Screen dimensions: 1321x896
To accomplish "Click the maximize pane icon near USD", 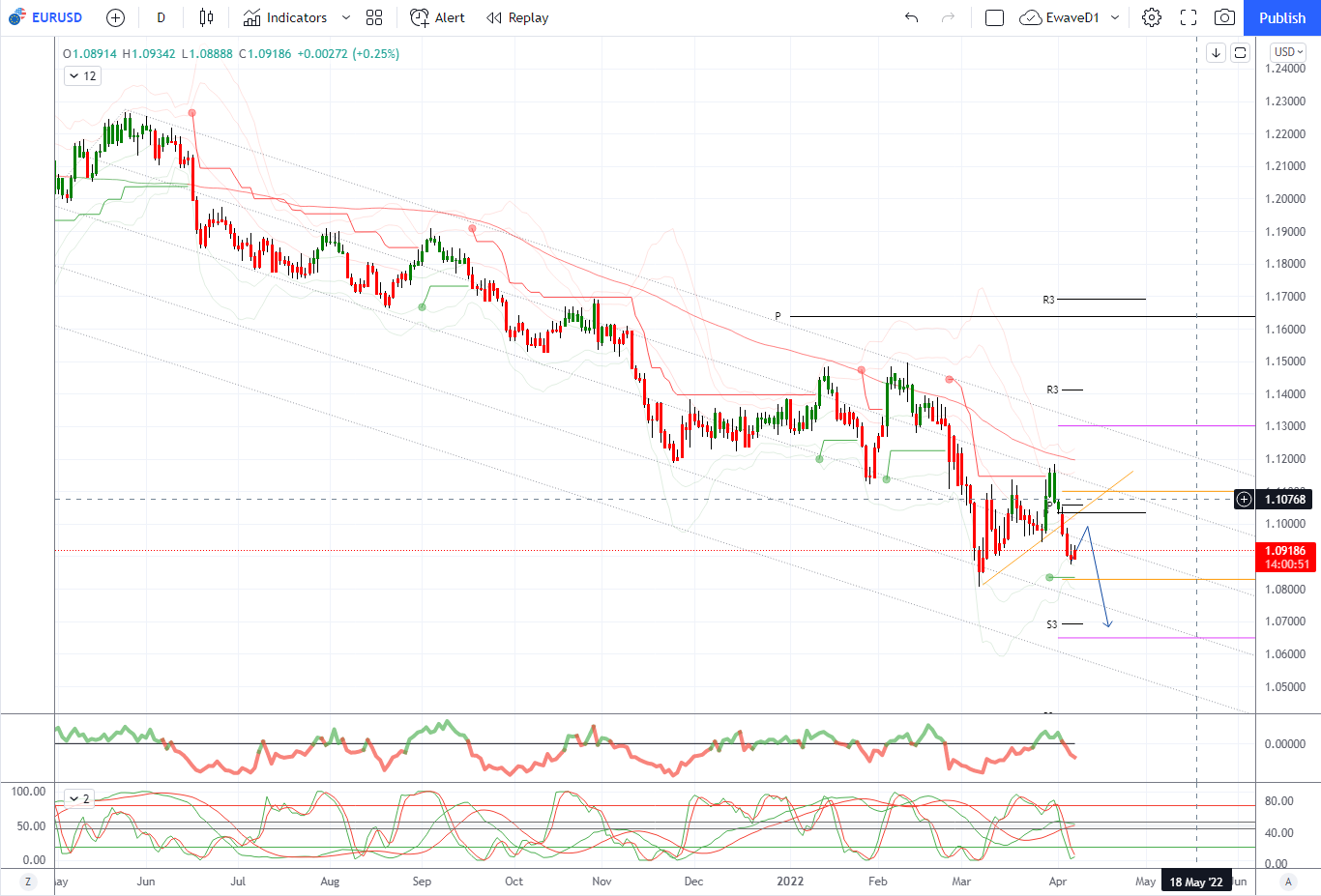I will pos(1240,52).
